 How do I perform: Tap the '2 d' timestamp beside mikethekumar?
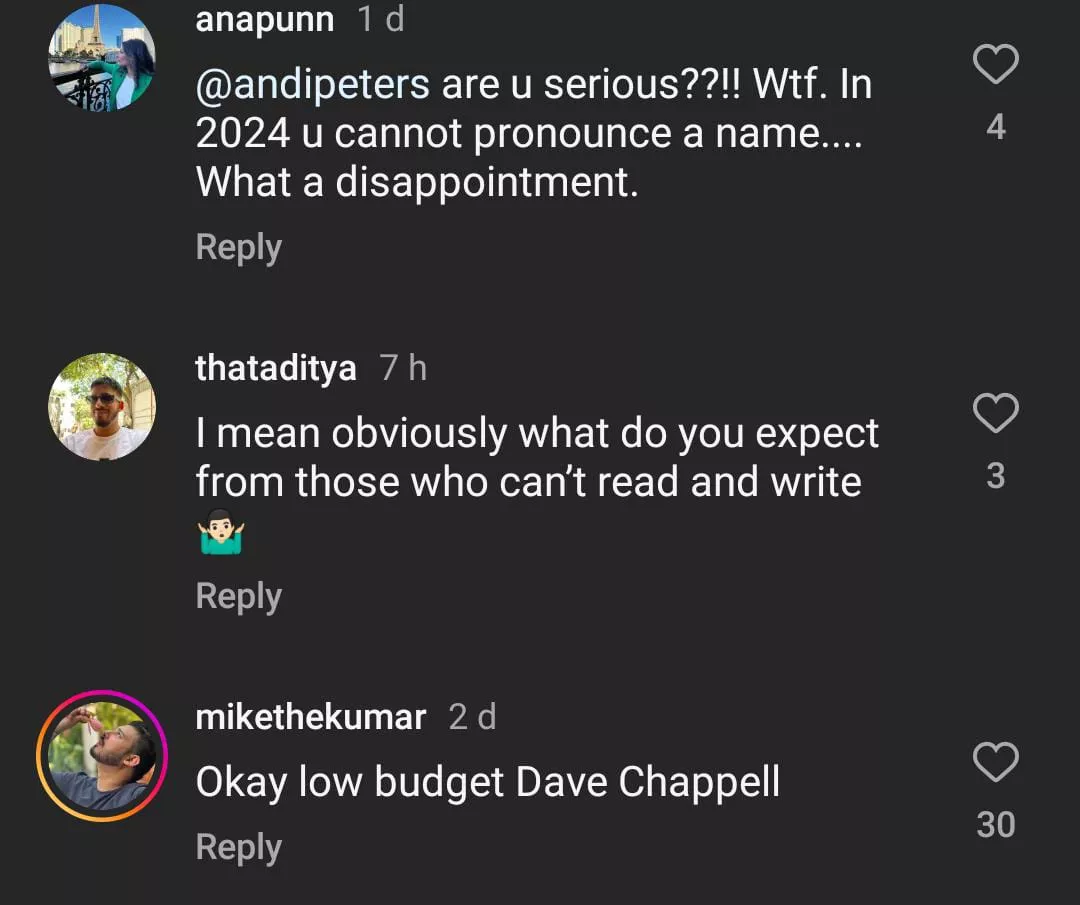coord(472,717)
